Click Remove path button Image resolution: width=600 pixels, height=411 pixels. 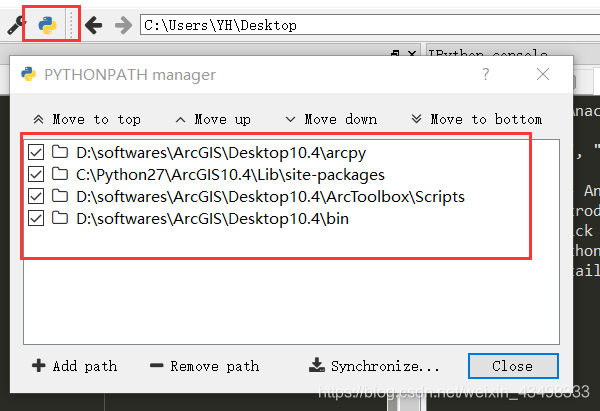point(205,366)
